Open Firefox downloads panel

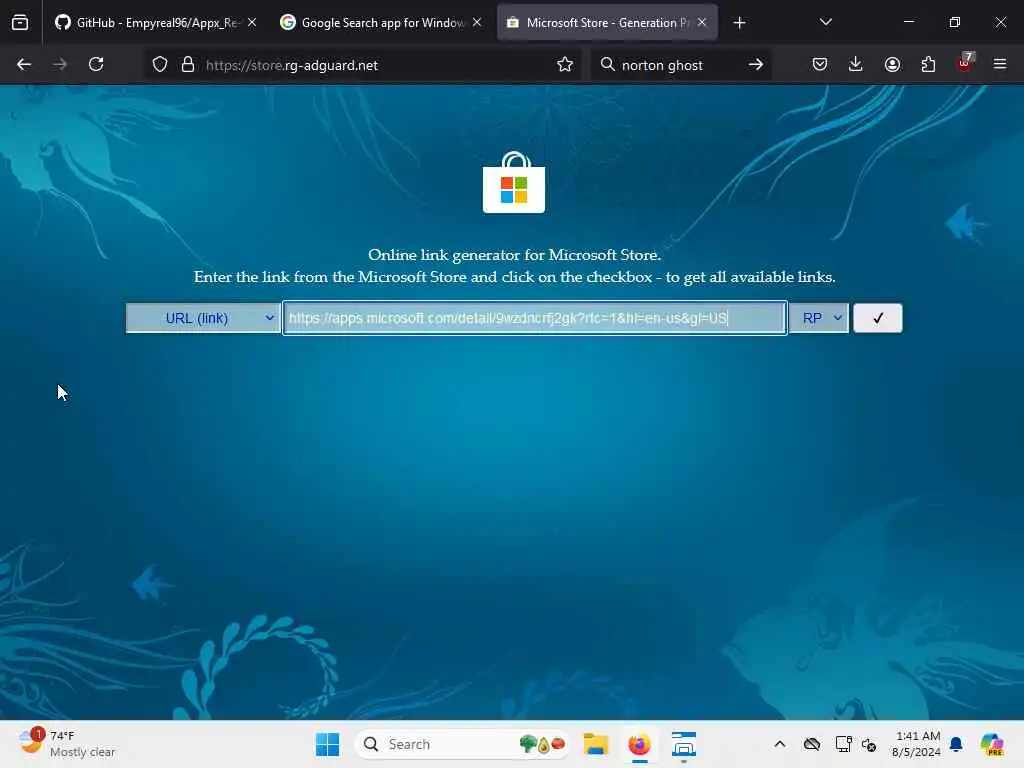856,65
